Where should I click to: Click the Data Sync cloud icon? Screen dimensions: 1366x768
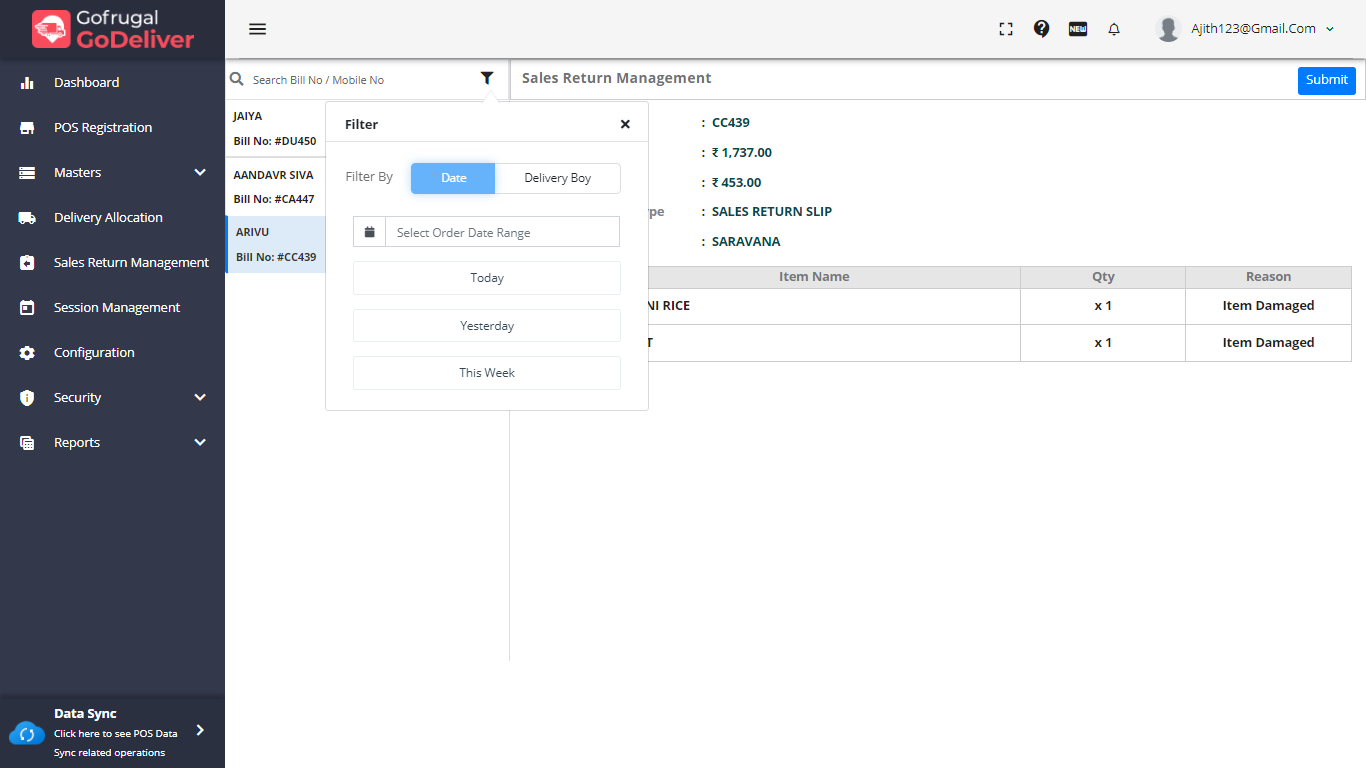pos(27,734)
